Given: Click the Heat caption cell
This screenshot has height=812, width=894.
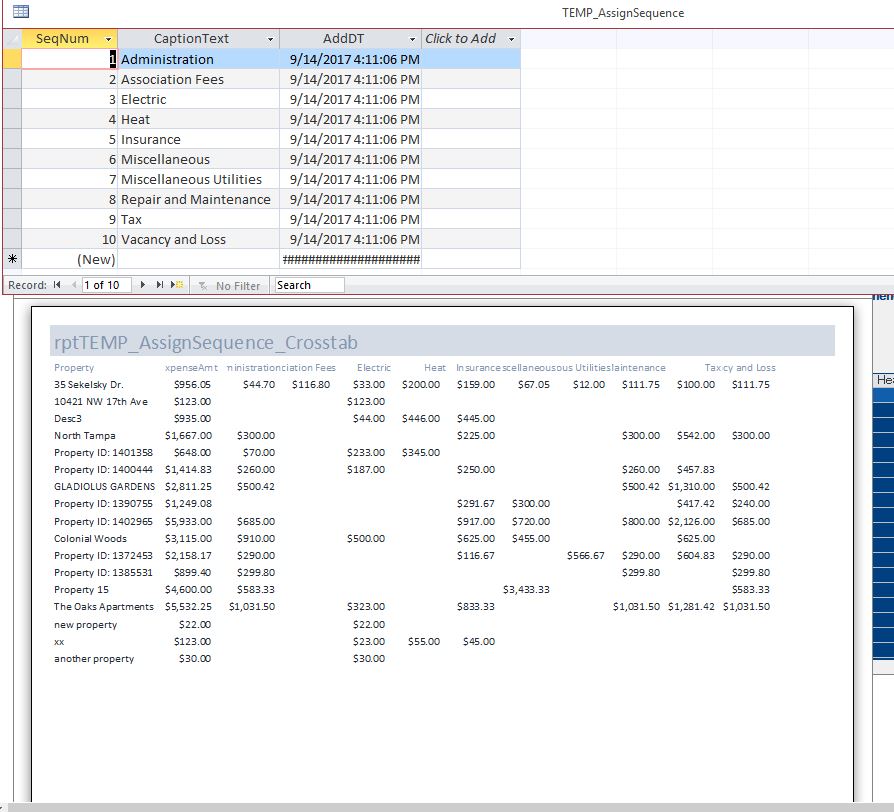Looking at the screenshot, I should (x=198, y=119).
